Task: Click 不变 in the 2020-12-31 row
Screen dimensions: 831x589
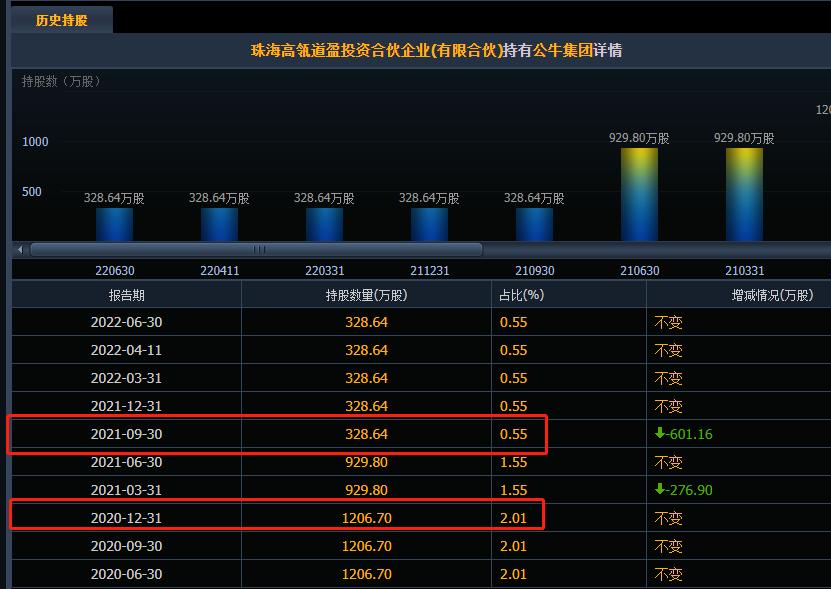Action: pos(668,518)
